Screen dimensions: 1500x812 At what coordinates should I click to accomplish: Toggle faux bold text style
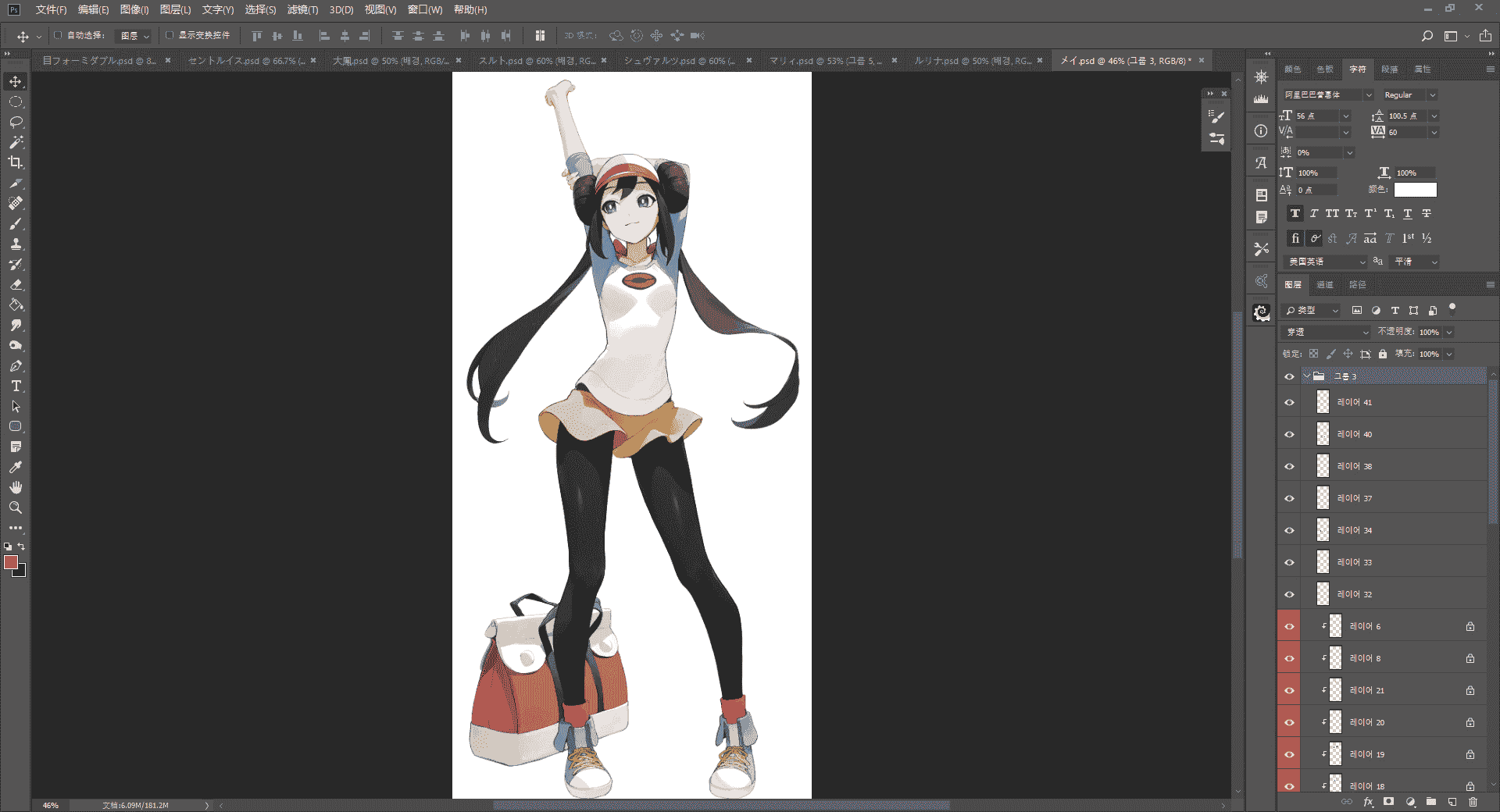(x=1295, y=213)
